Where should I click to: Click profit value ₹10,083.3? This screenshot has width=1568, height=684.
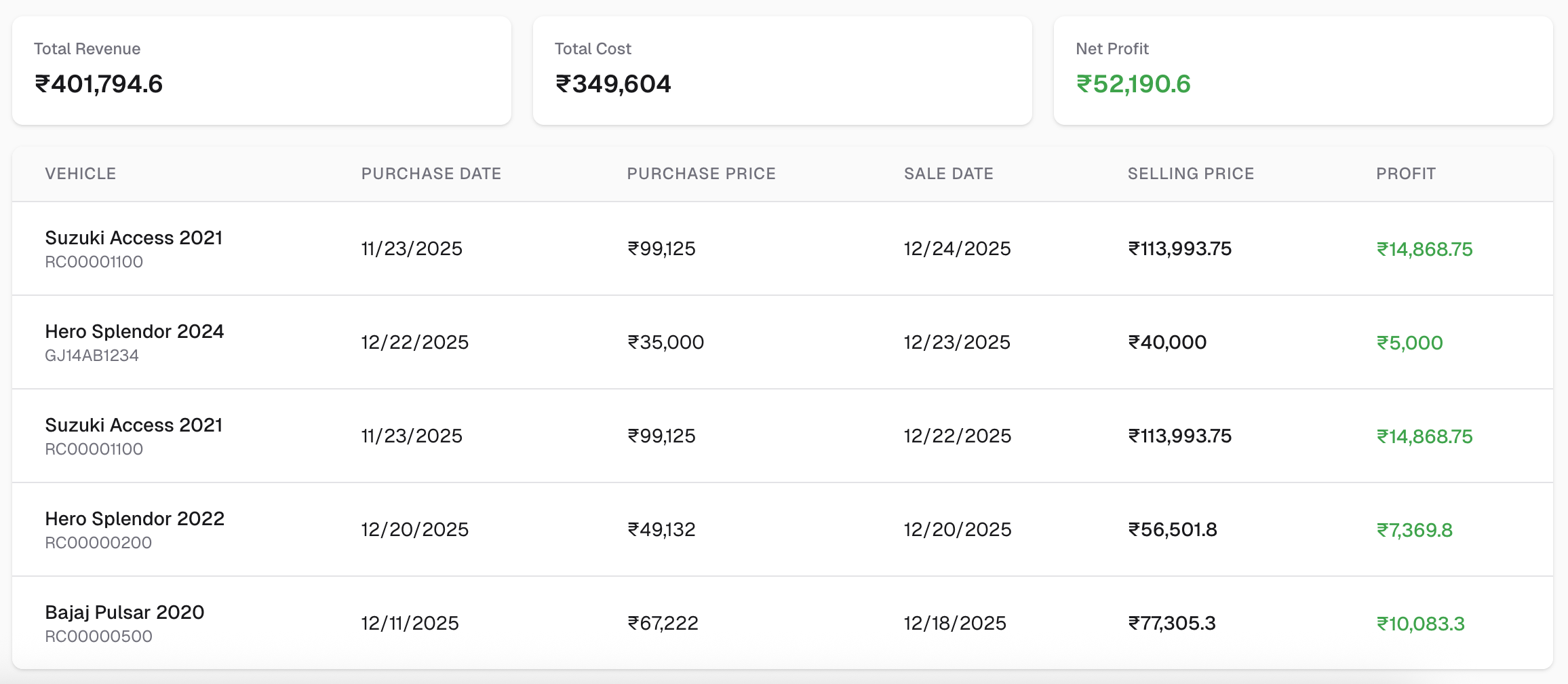pos(1421,624)
